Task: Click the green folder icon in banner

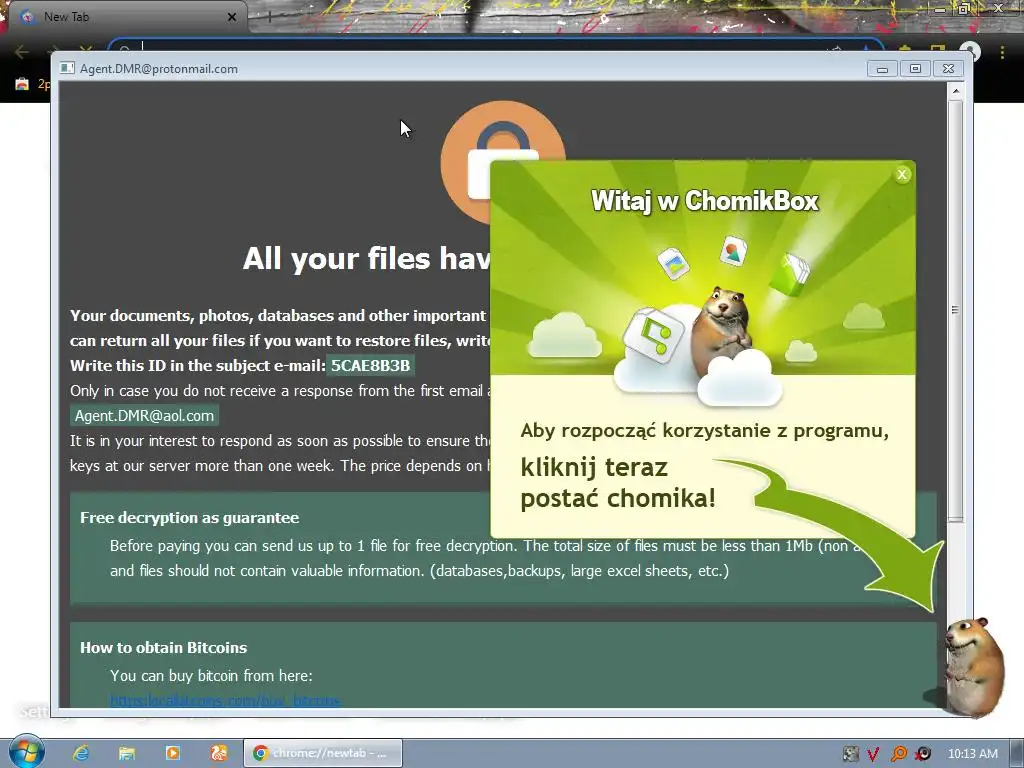Action: coord(790,274)
